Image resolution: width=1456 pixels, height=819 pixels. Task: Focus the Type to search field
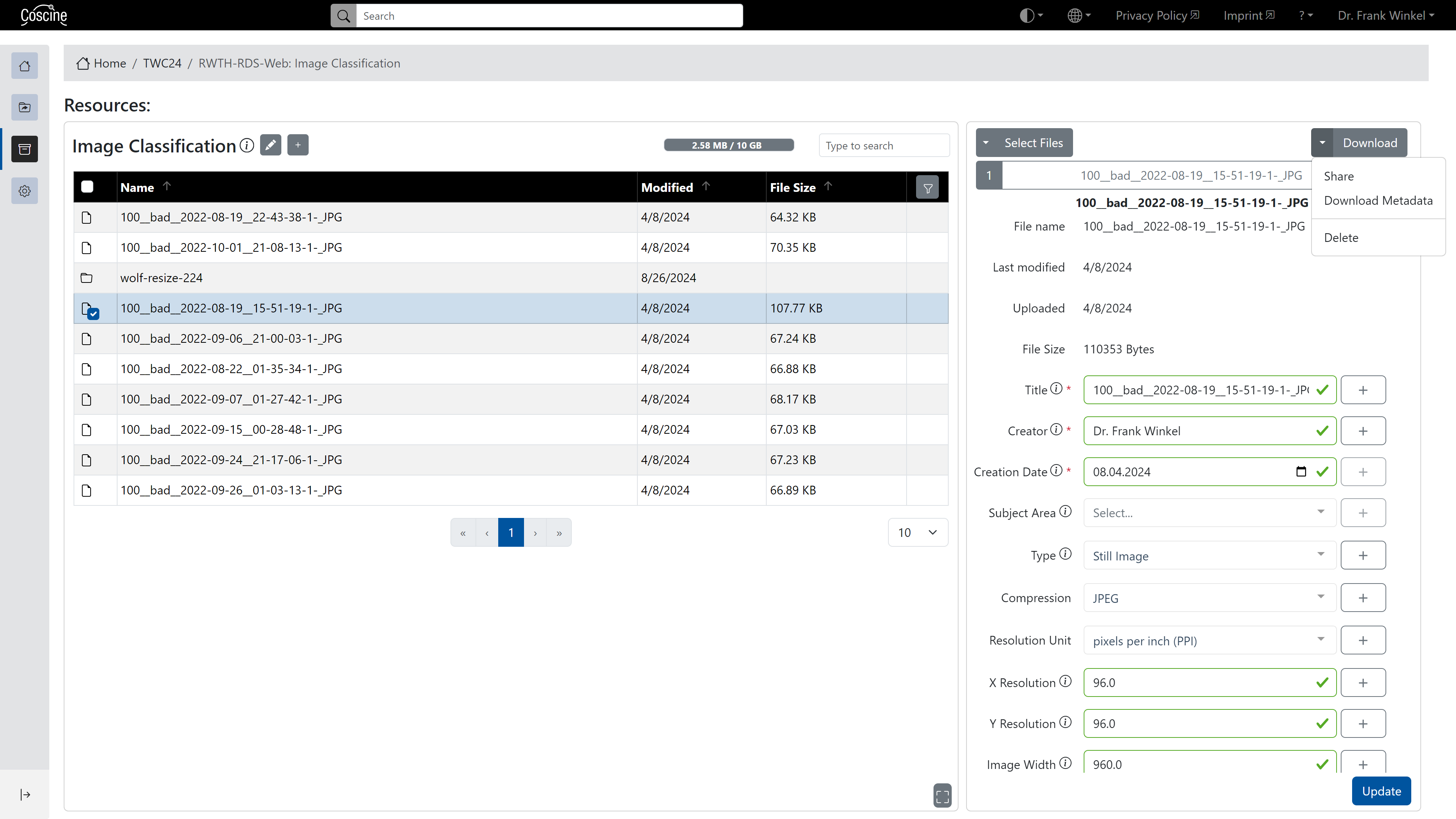coord(884,145)
